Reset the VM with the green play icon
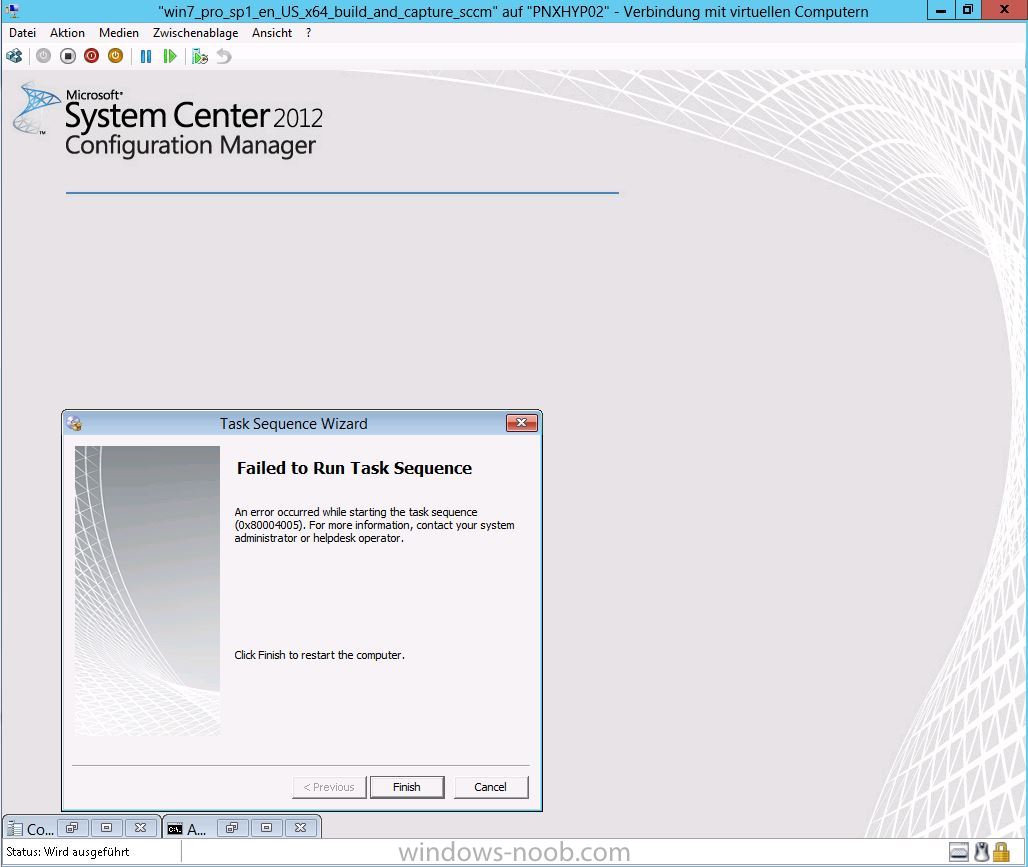 click(170, 56)
